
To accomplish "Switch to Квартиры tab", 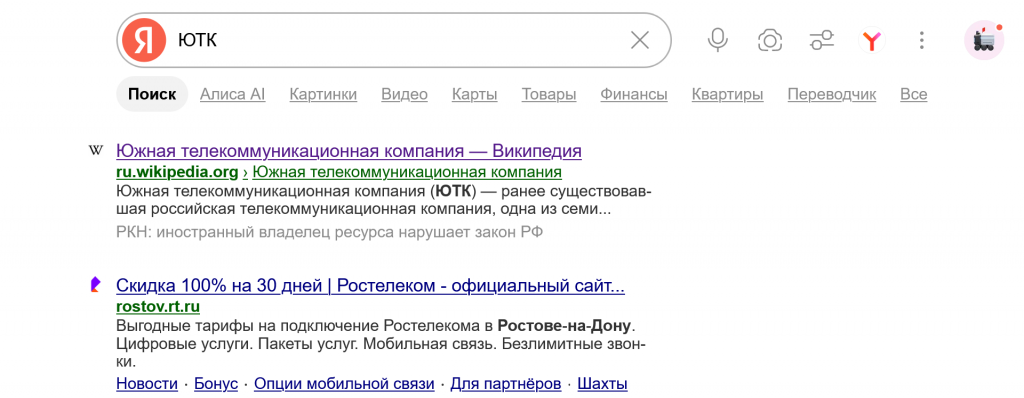I will 728,95.
